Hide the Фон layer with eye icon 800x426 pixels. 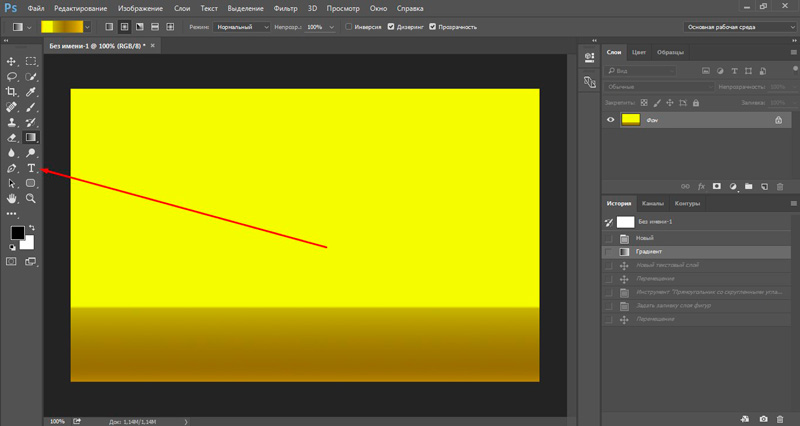[611, 120]
